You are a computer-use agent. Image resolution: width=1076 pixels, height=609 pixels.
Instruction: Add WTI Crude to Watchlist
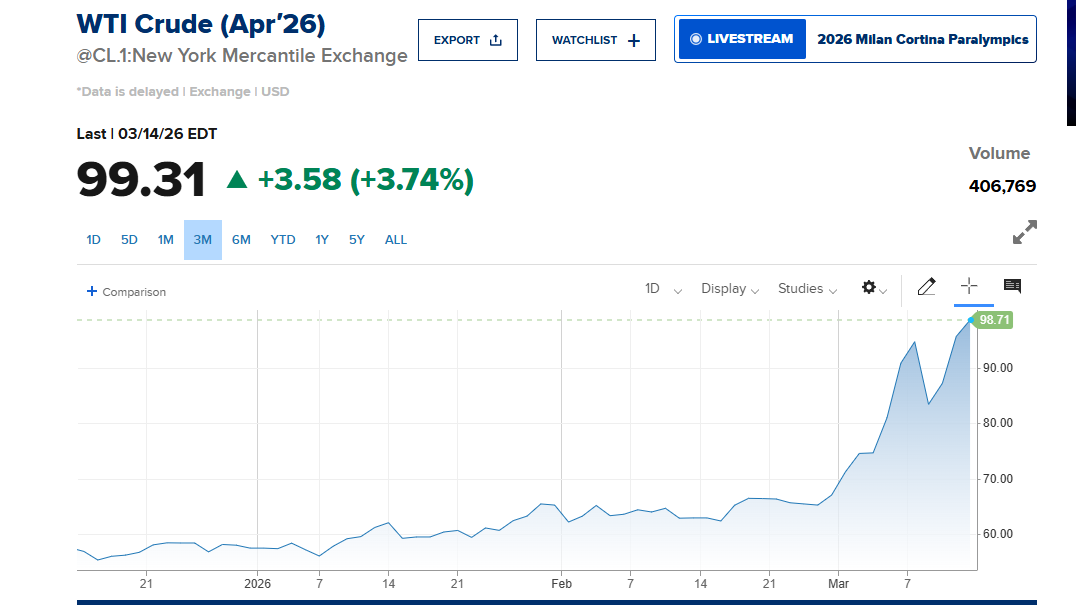[595, 40]
